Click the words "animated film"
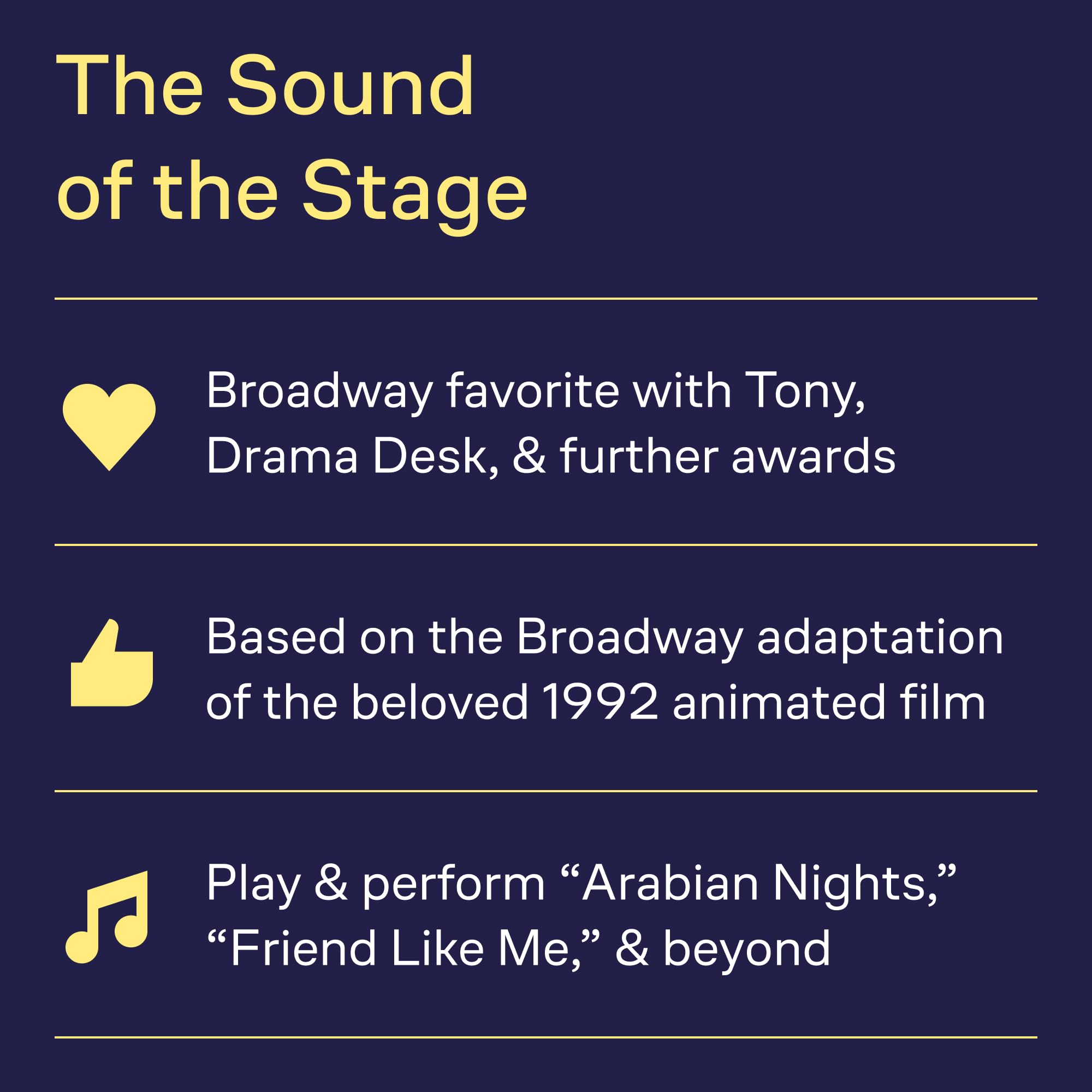The image size is (1092, 1092). [829, 702]
